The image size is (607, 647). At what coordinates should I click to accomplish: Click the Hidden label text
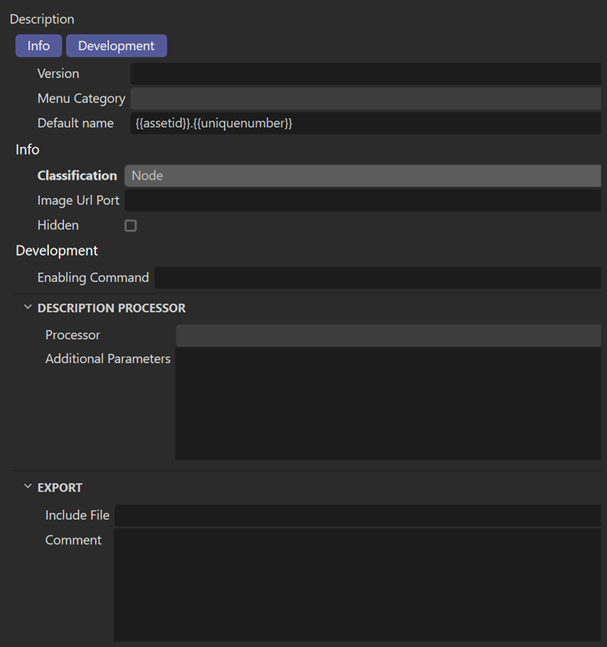pyautogui.click(x=58, y=226)
